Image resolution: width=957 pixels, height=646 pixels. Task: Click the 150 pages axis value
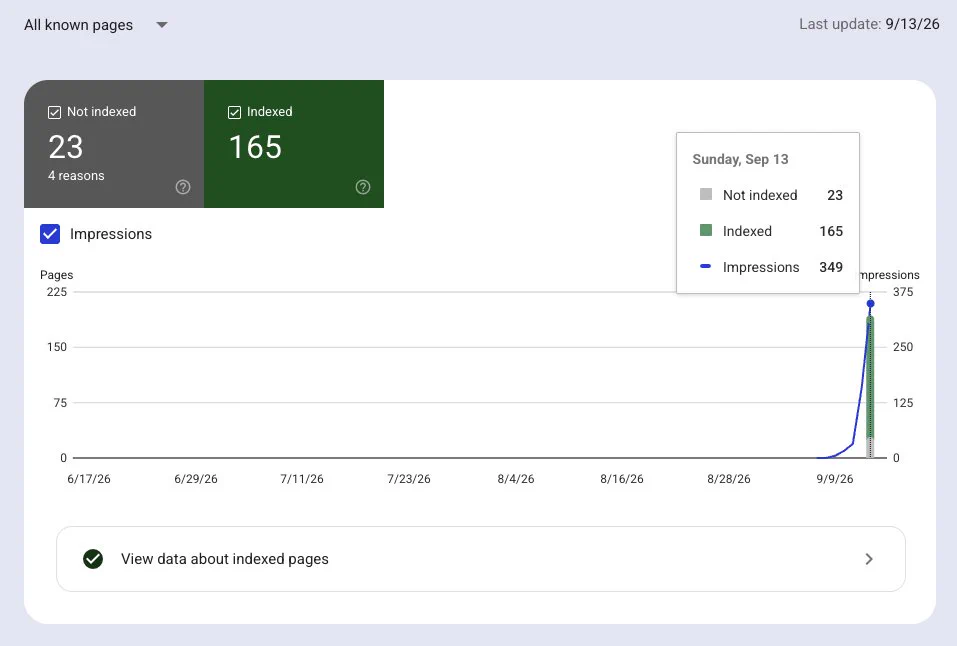click(57, 347)
